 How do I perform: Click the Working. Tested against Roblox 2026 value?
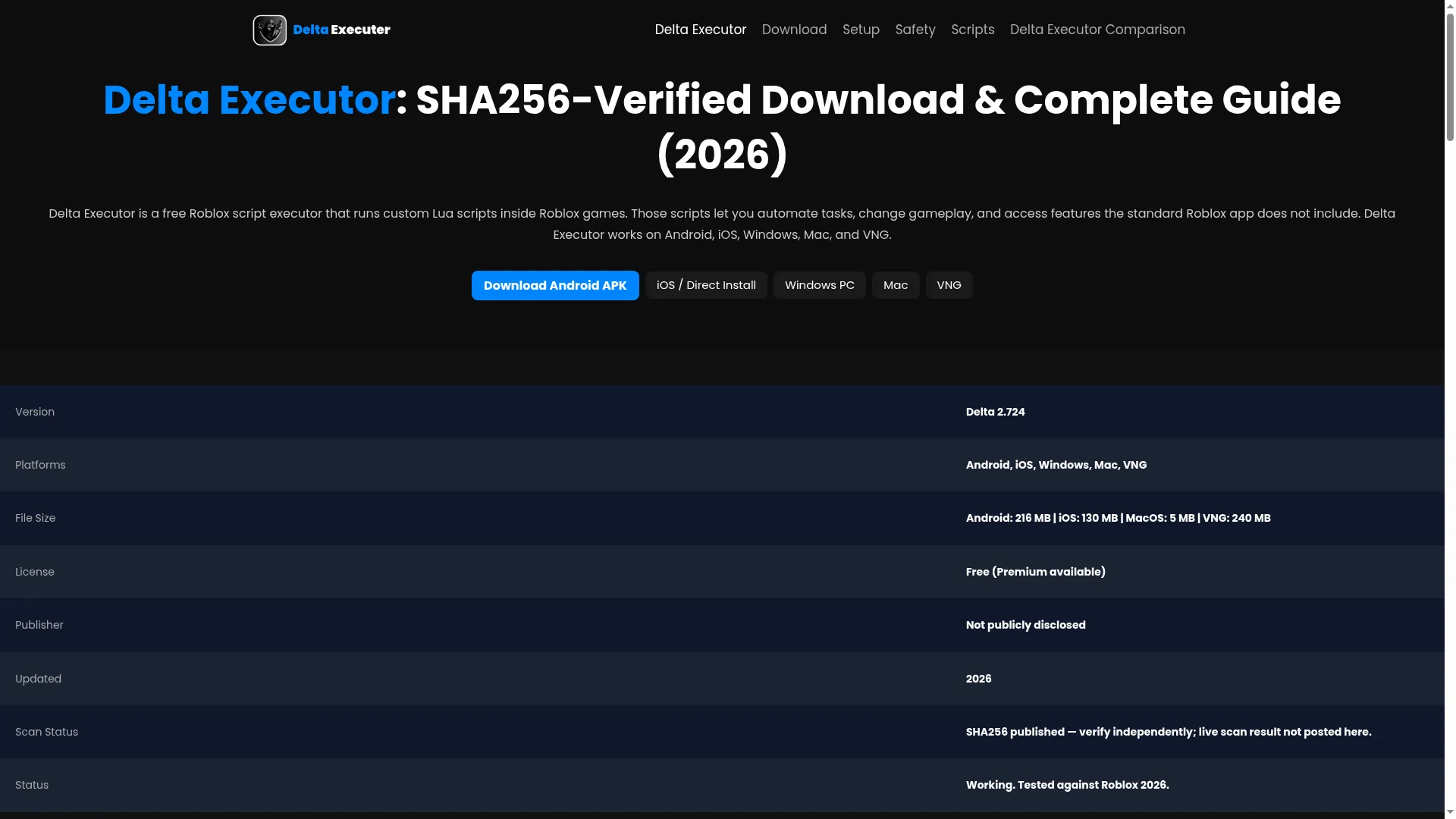(1067, 785)
